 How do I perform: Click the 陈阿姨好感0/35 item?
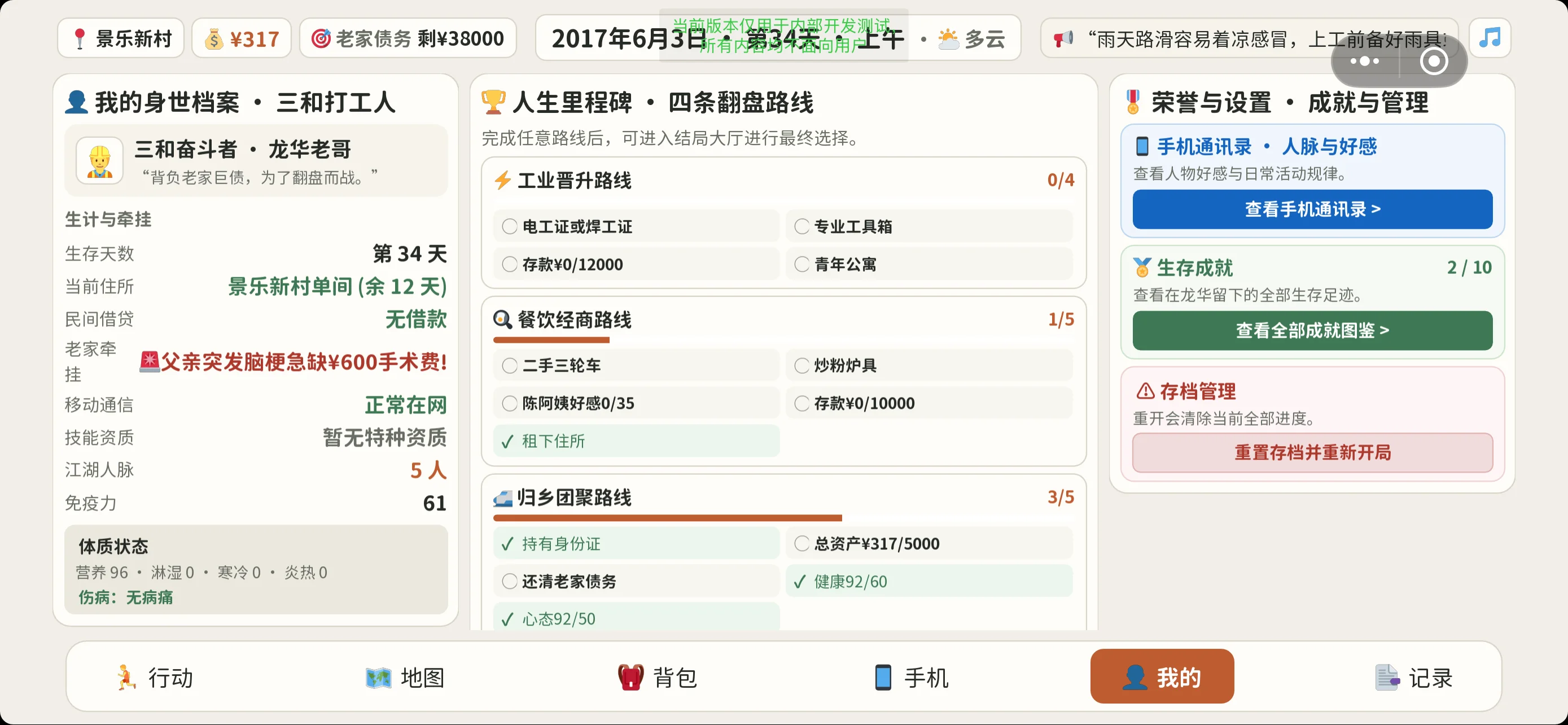(636, 403)
